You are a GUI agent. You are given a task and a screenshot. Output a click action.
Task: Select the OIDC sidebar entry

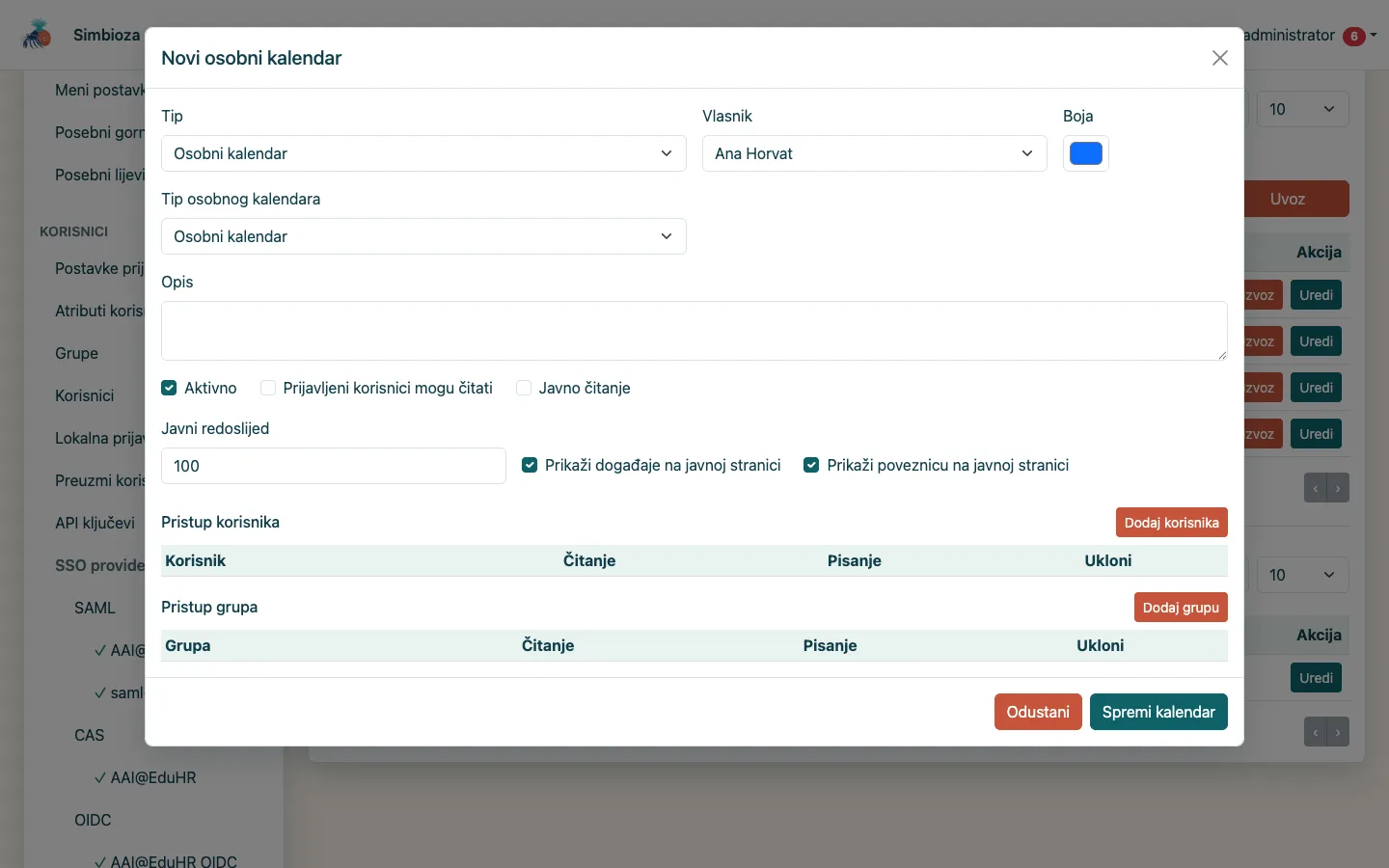point(93,820)
